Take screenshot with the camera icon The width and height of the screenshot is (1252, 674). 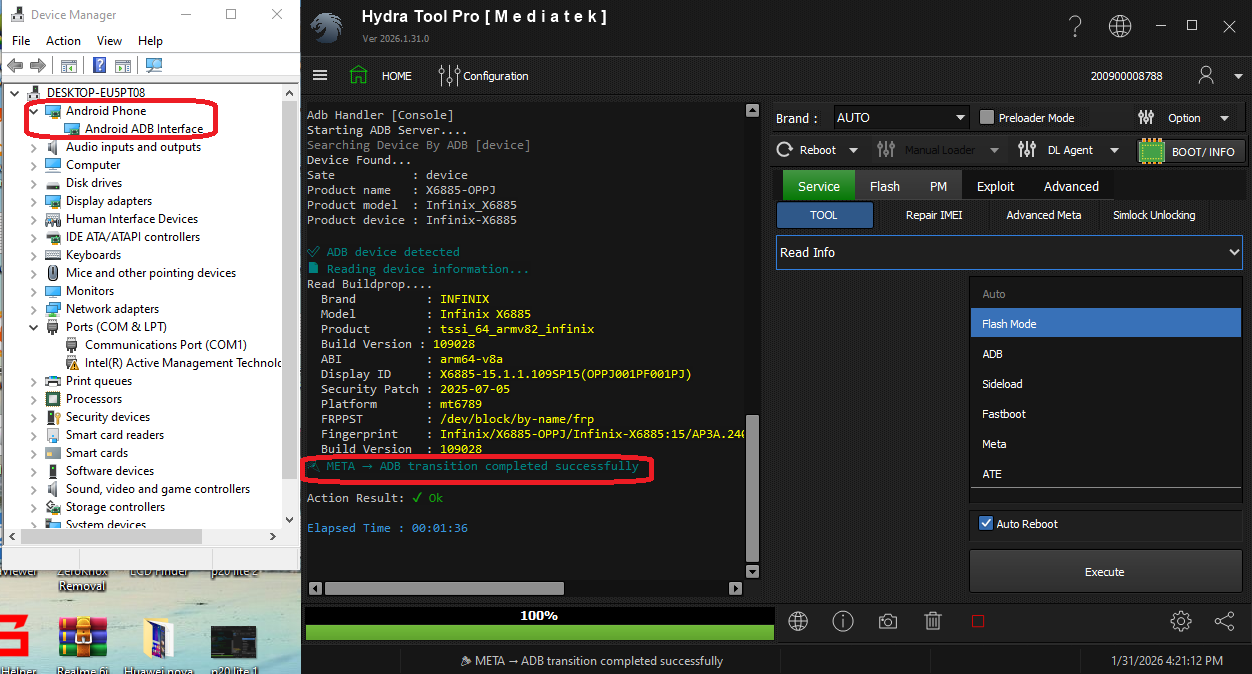pos(888,621)
